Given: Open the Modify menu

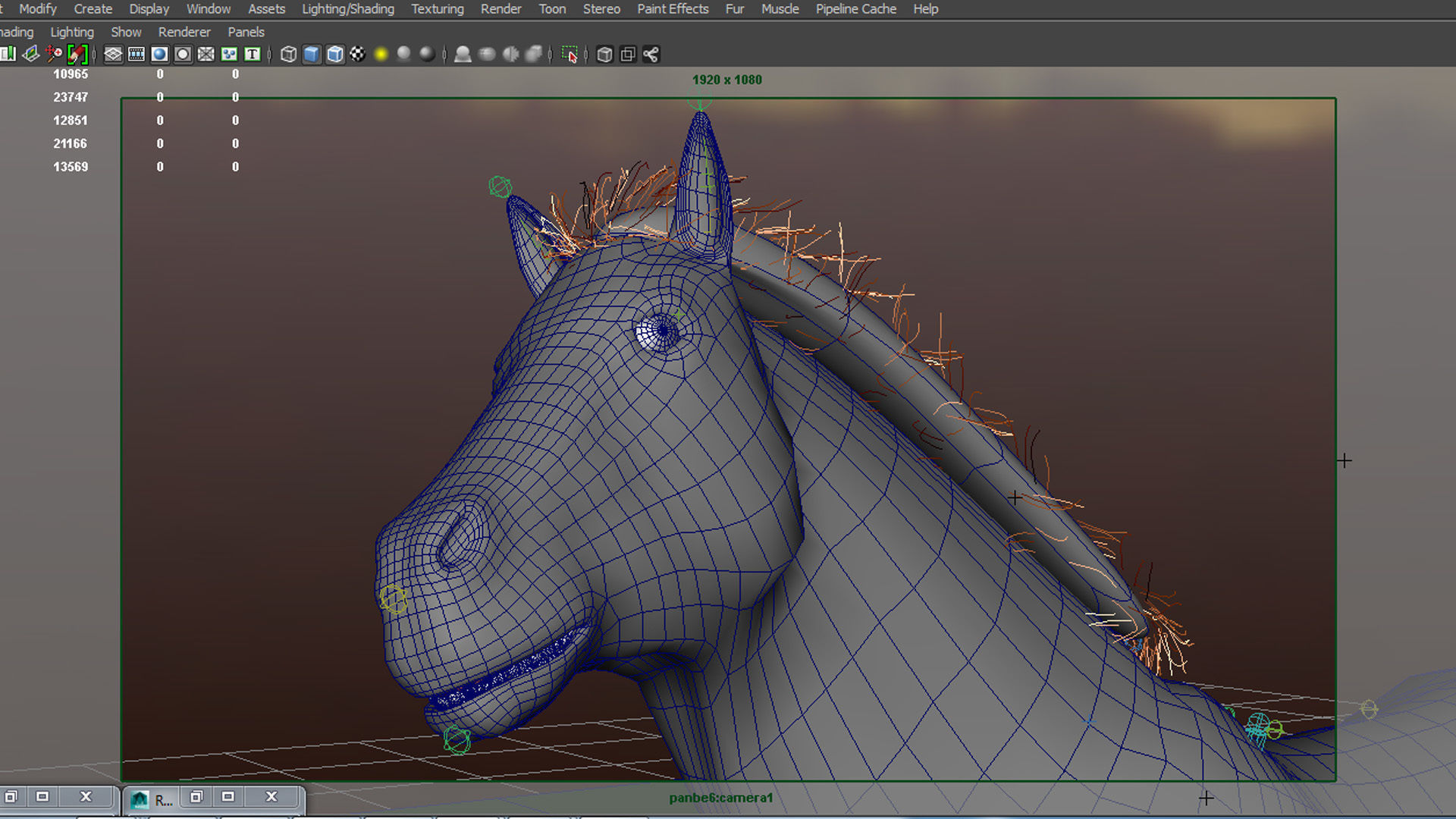Looking at the screenshot, I should pos(38,9).
